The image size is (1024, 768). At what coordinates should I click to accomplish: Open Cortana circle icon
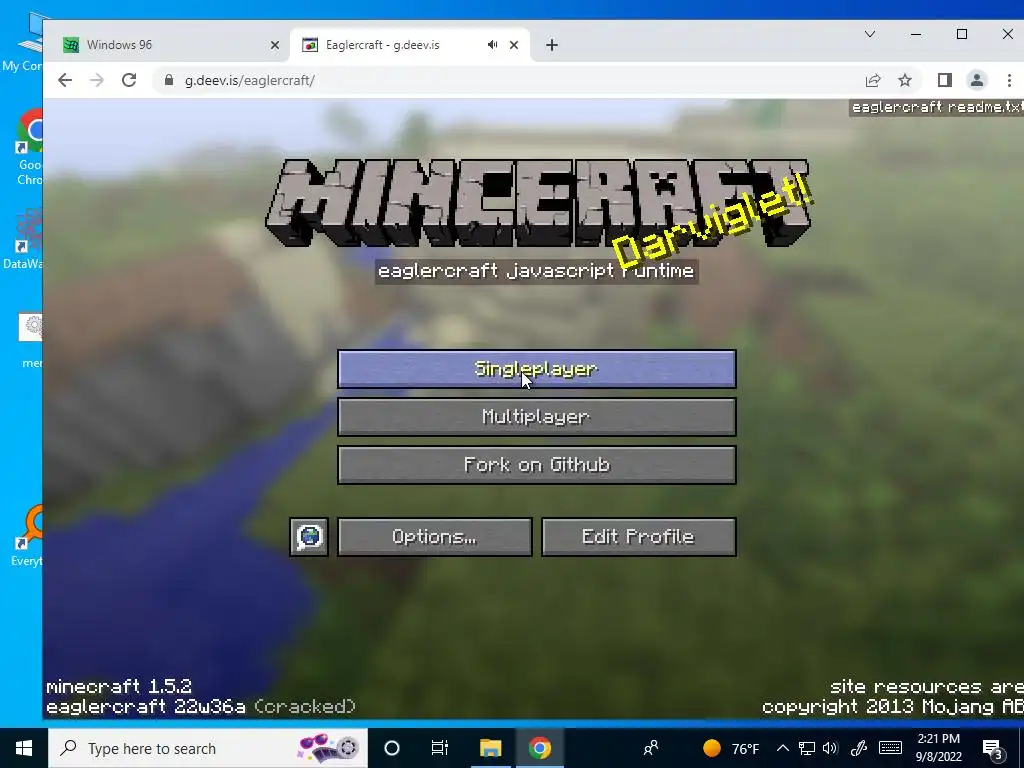pyautogui.click(x=392, y=748)
